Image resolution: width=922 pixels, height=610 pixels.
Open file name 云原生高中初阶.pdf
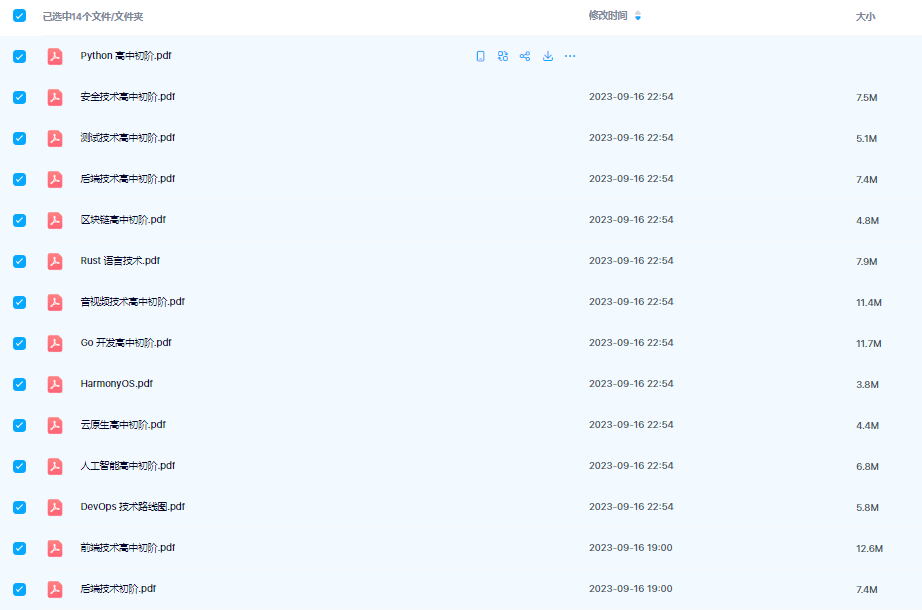click(123, 425)
